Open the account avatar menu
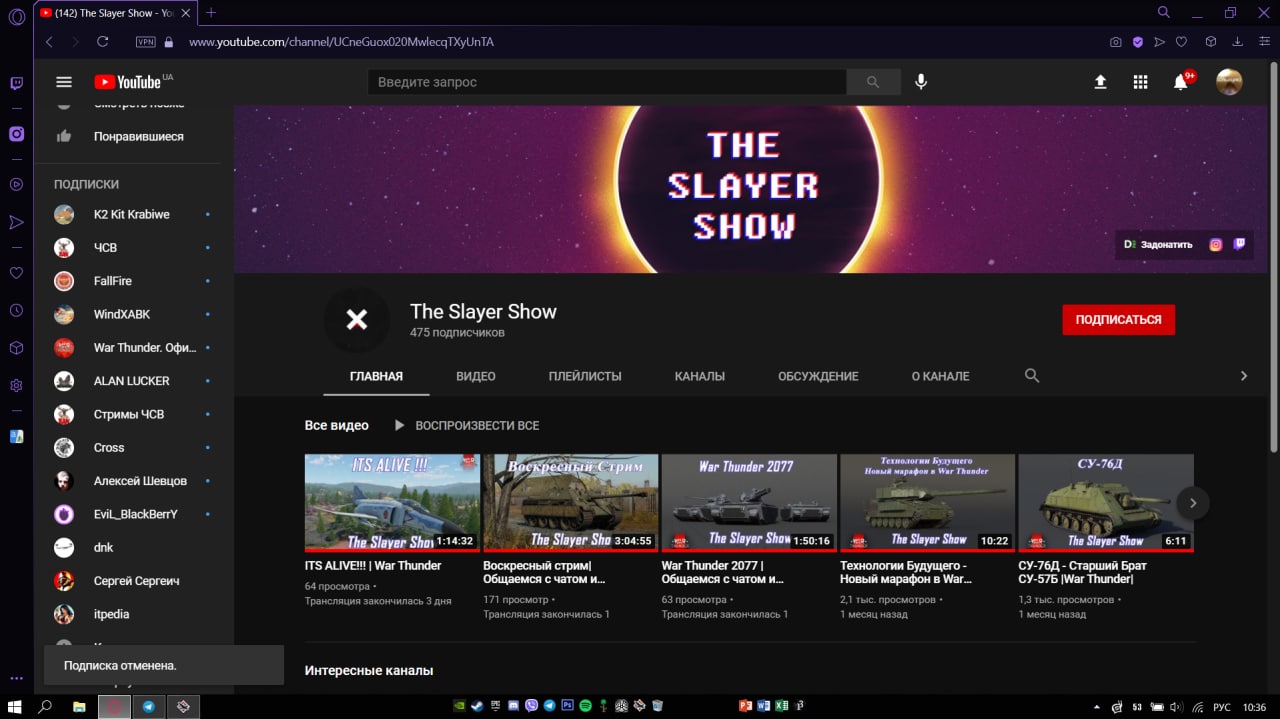 (x=1229, y=82)
